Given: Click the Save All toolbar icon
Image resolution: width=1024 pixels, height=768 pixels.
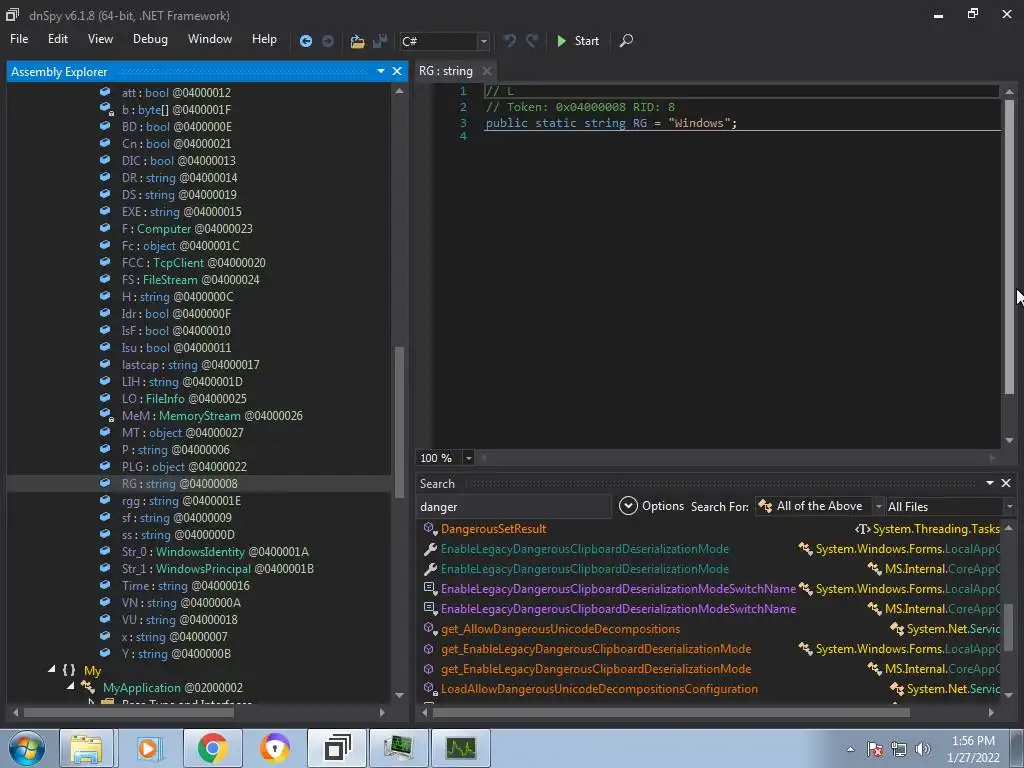Looking at the screenshot, I should (x=380, y=41).
